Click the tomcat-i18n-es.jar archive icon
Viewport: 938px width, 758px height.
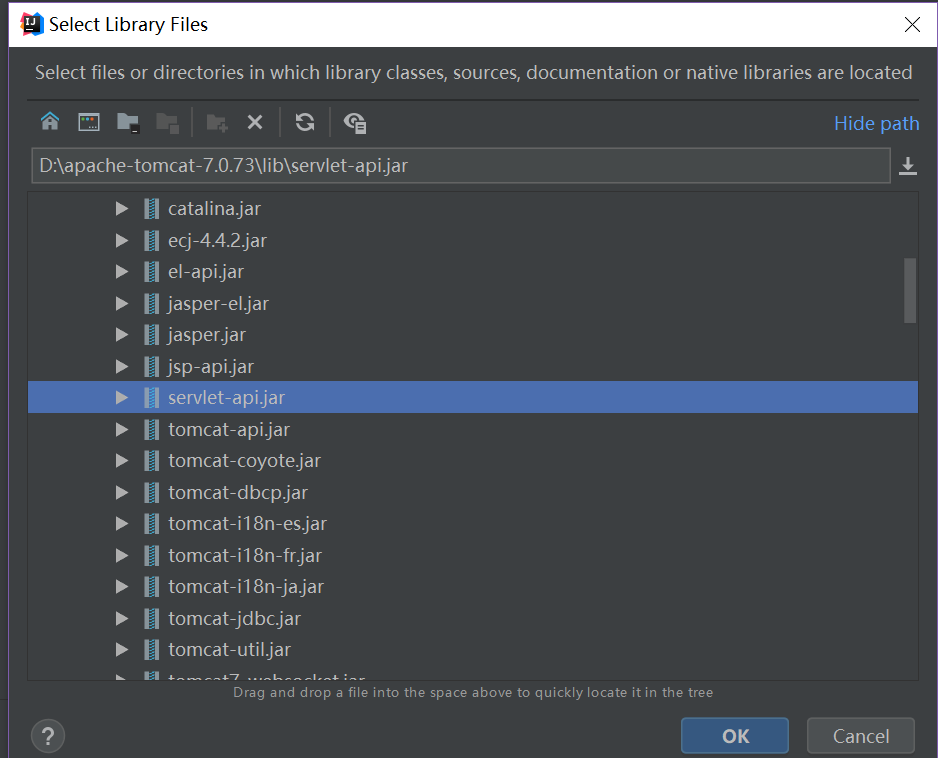[x=152, y=523]
